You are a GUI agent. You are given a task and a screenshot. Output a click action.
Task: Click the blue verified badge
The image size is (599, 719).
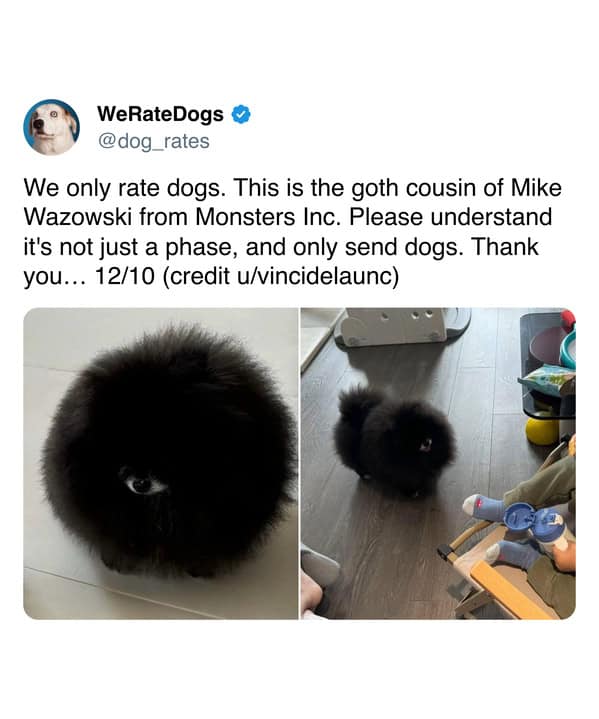[x=241, y=114]
